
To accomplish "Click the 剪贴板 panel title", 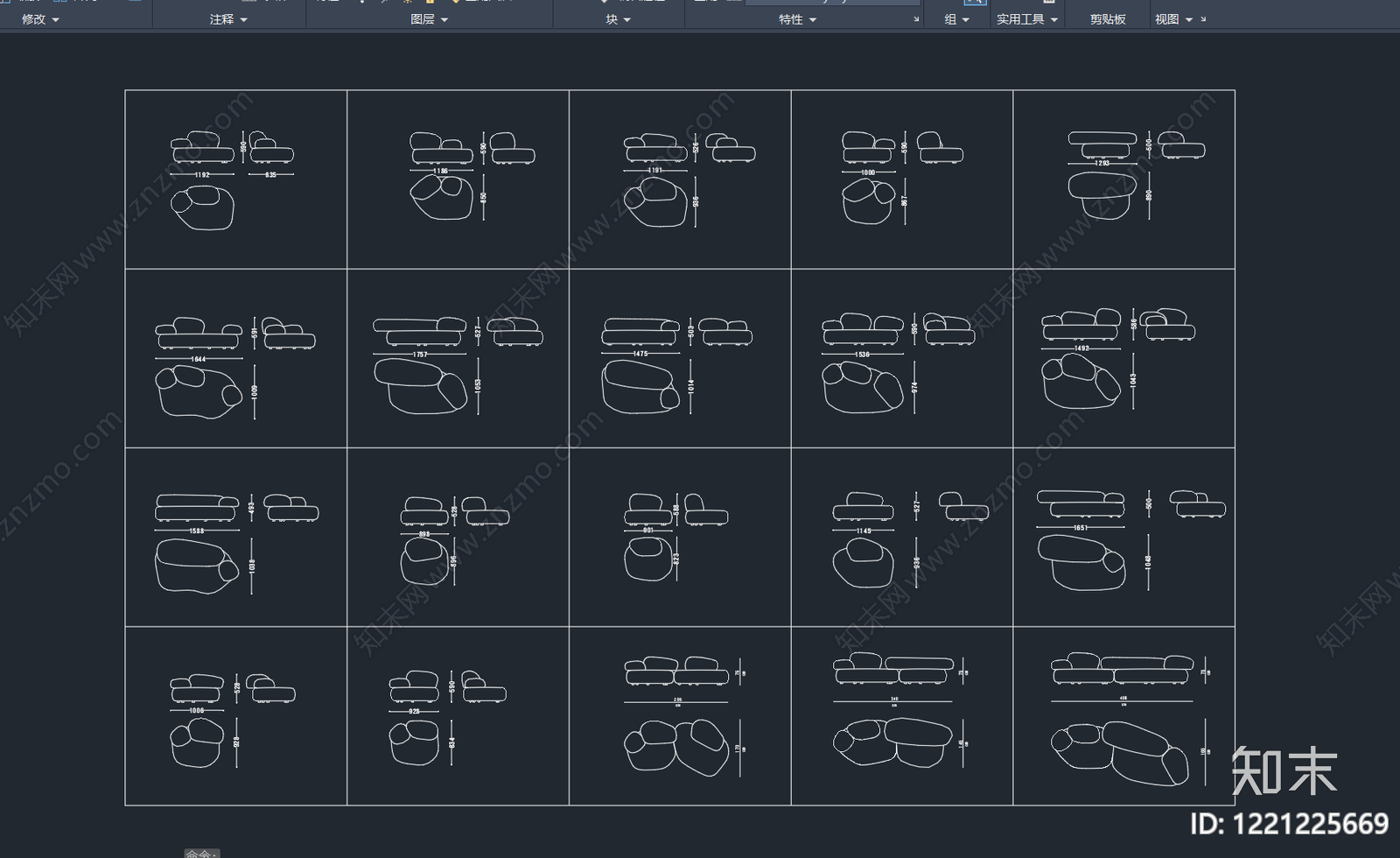I will coord(1108,19).
